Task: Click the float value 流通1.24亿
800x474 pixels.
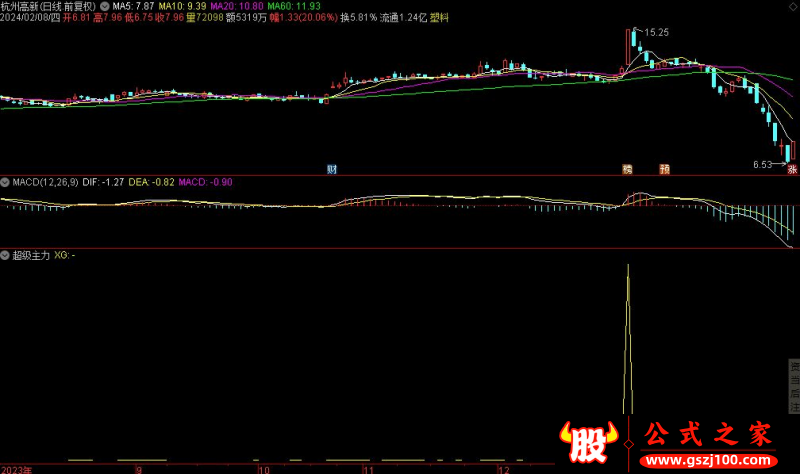Action: pos(403,18)
